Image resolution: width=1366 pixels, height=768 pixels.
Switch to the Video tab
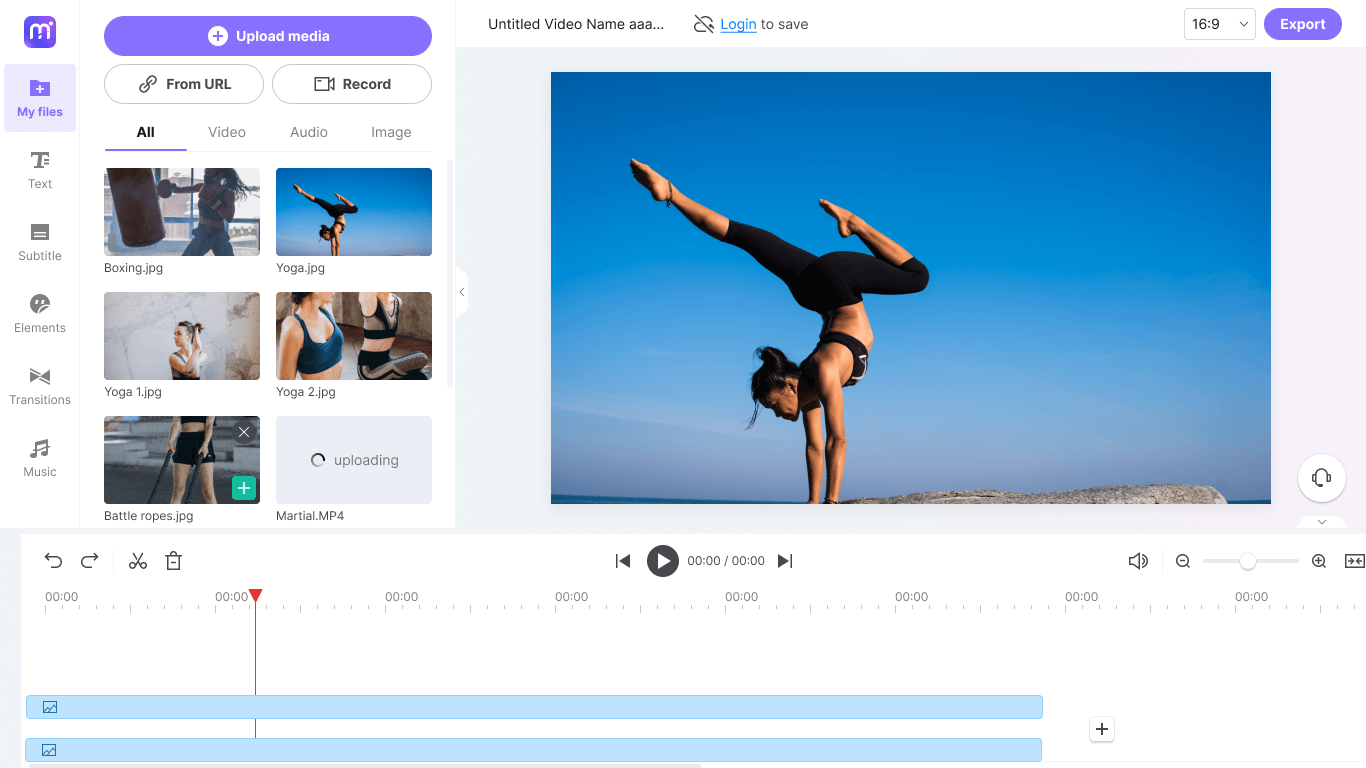pos(227,132)
